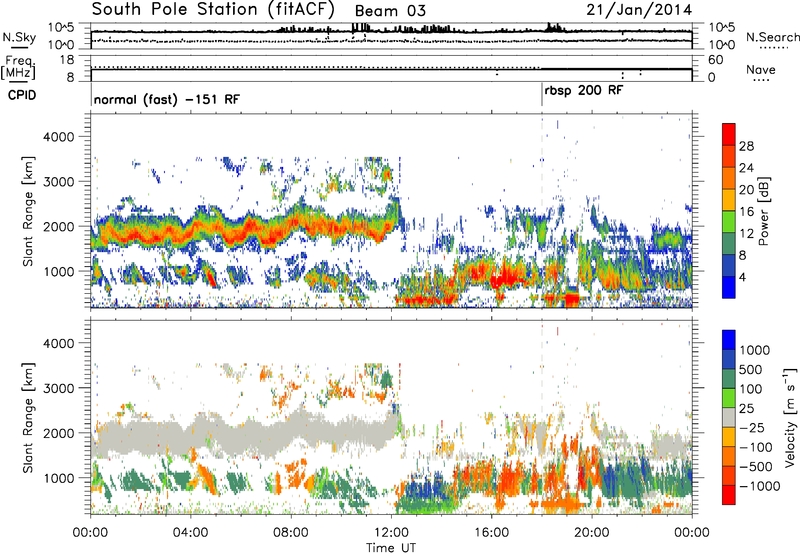Click the date '21/Jan/2014'

click(x=639, y=10)
